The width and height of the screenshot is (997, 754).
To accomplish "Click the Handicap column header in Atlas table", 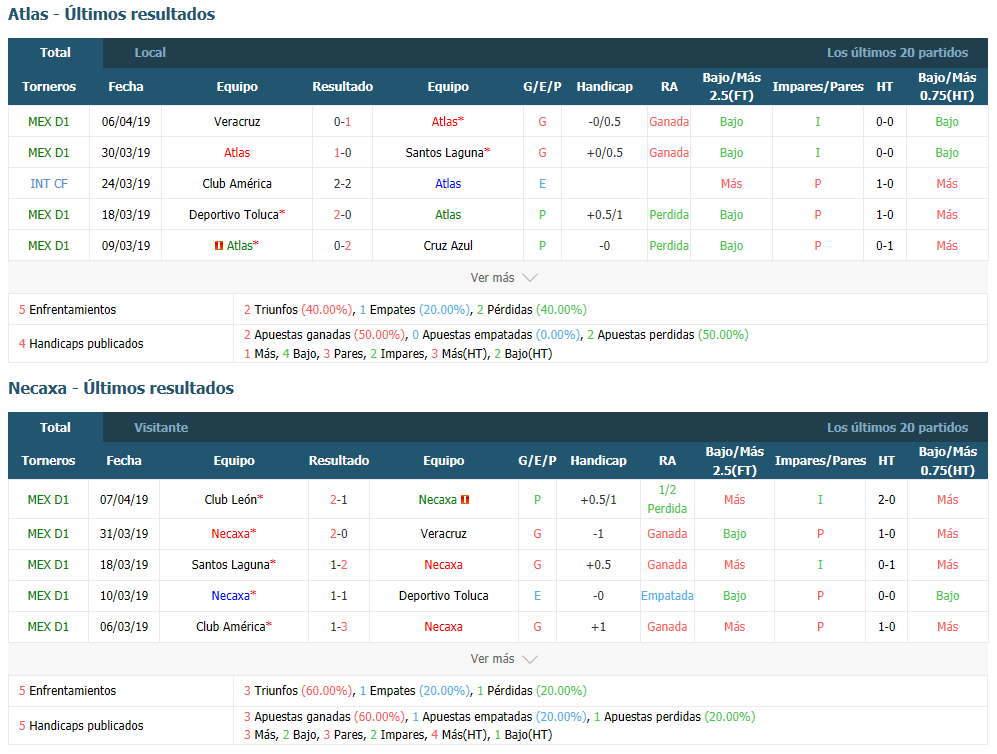I will [605, 86].
